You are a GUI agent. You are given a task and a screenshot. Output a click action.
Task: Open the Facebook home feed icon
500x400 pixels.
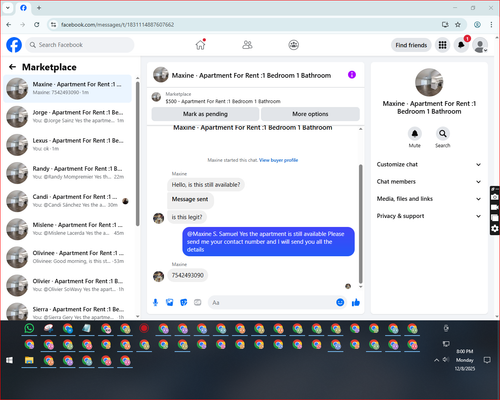point(200,45)
